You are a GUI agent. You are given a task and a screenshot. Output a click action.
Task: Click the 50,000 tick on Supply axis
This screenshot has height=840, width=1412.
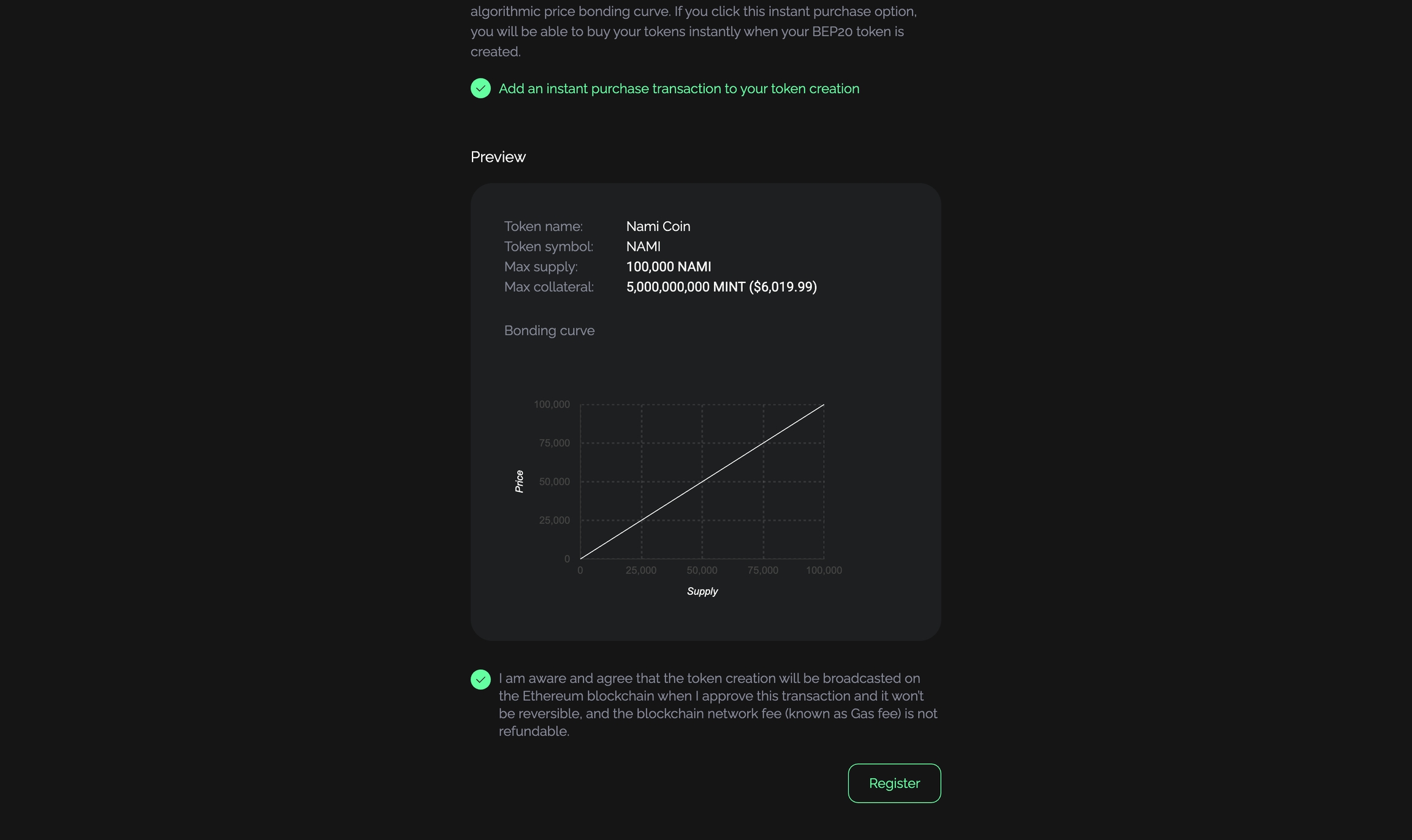tap(702, 570)
